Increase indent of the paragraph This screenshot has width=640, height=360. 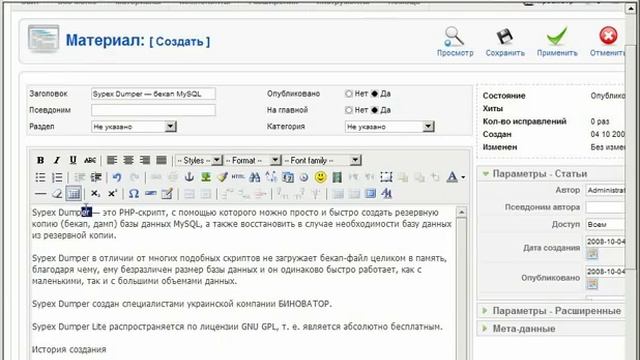click(x=96, y=177)
